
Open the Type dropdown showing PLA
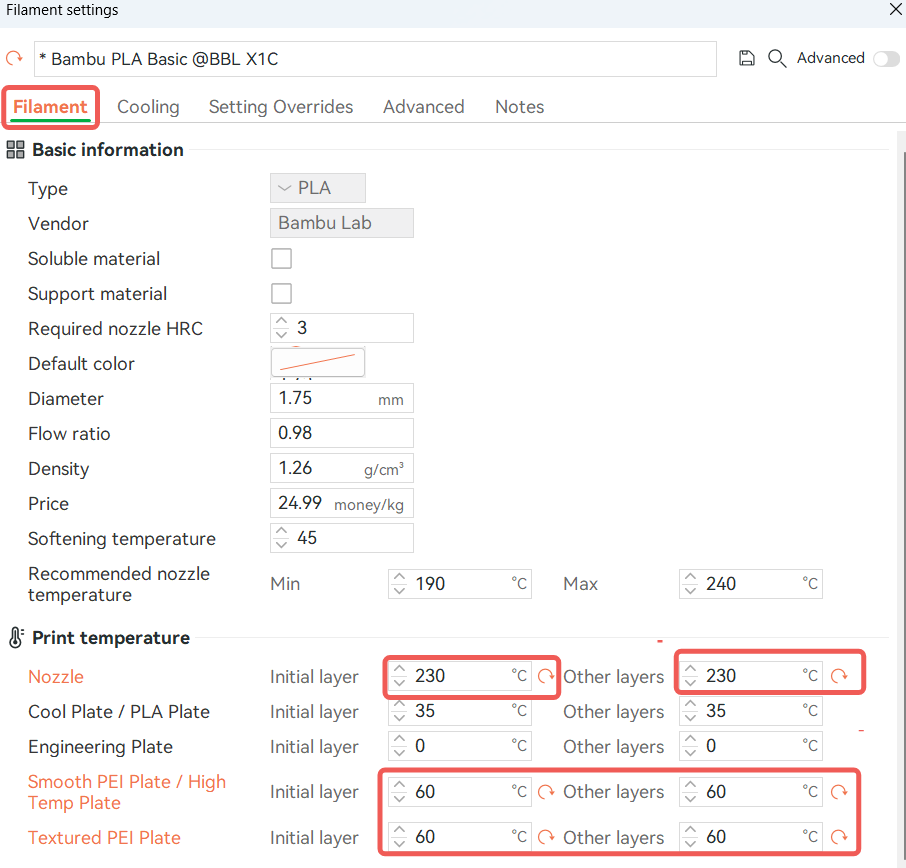318,188
